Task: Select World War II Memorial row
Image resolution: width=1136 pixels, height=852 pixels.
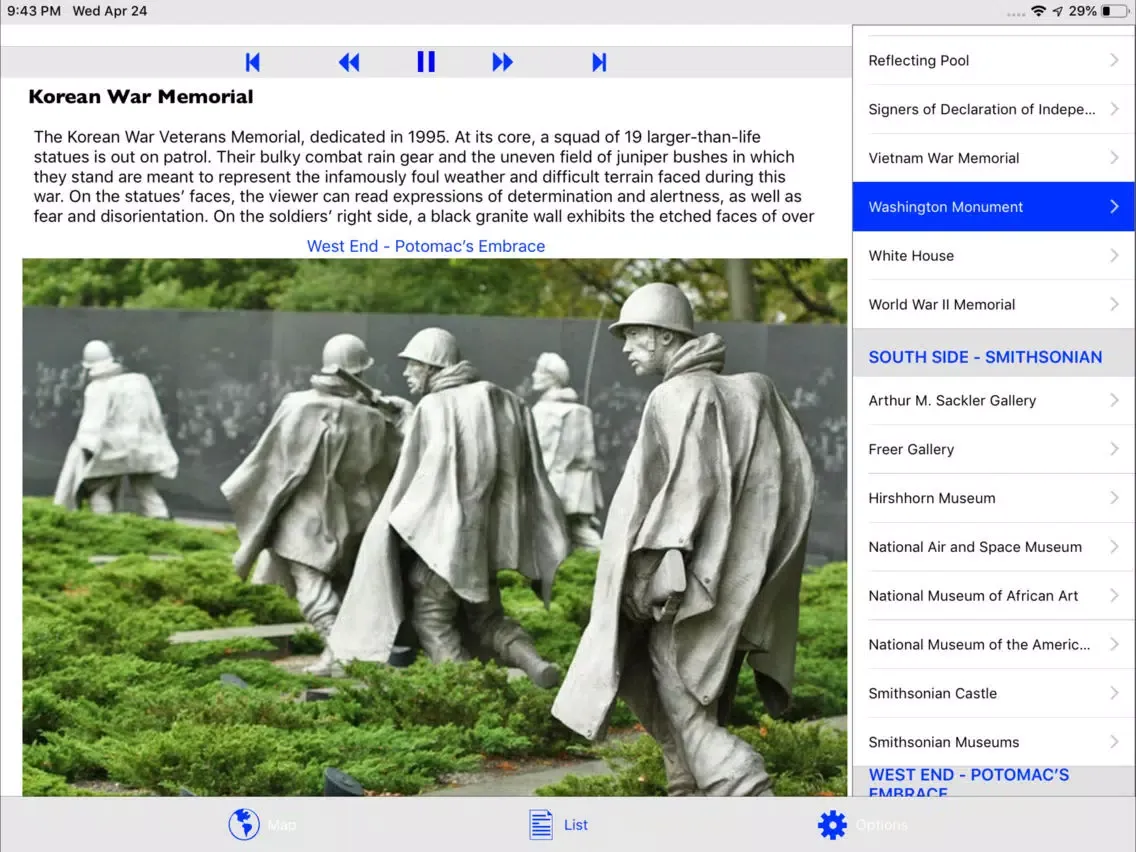Action: tap(994, 304)
